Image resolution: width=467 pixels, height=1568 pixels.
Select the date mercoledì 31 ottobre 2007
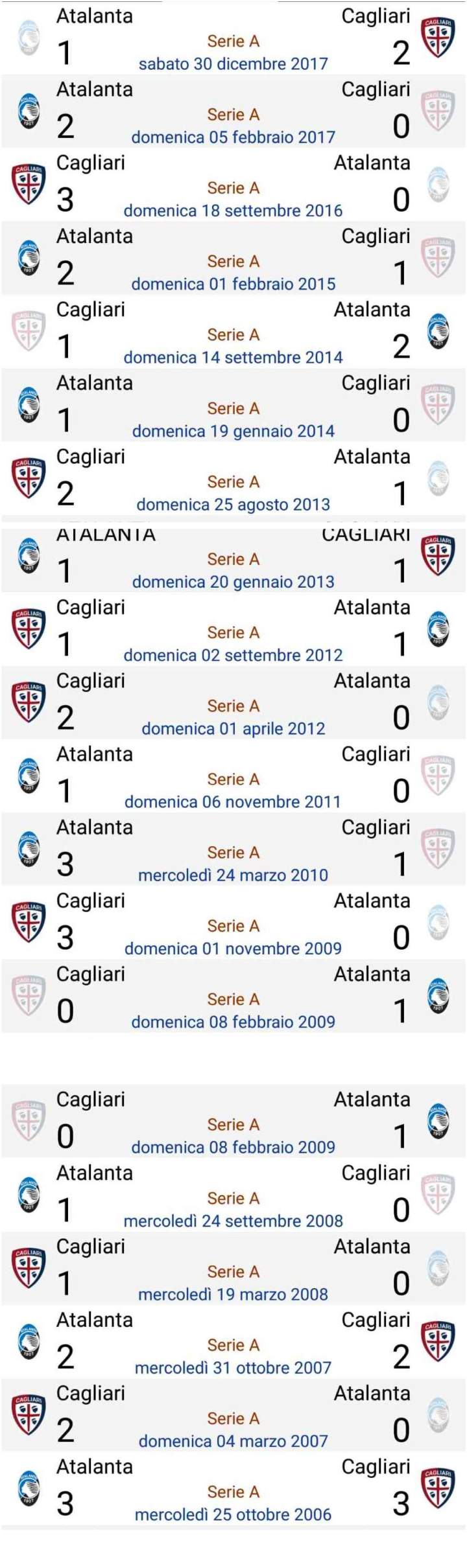[233, 1368]
